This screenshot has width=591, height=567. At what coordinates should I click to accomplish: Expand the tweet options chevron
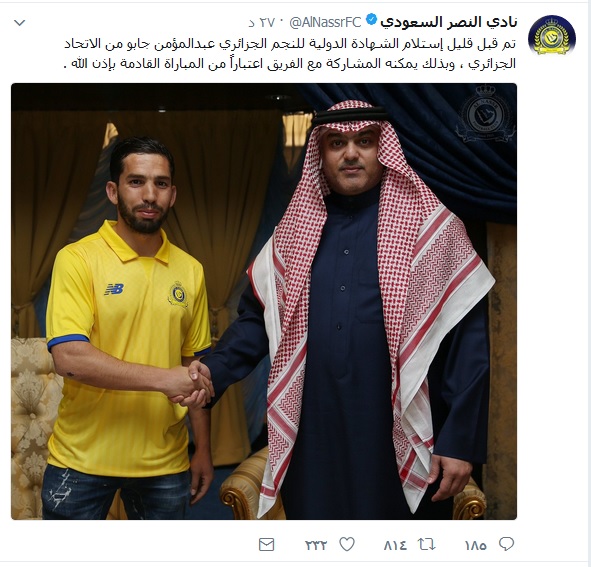(19, 23)
